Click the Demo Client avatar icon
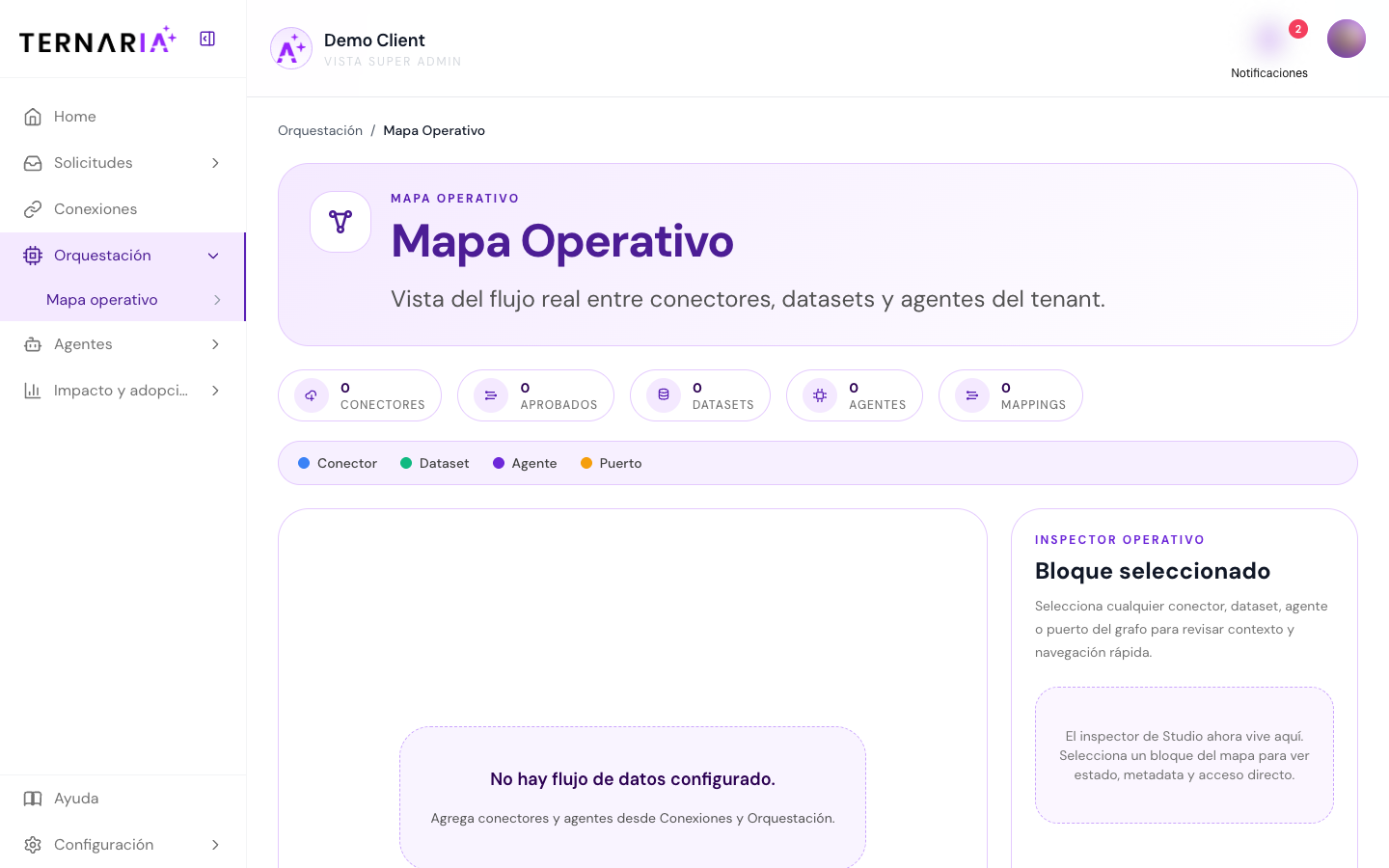The width and height of the screenshot is (1389, 868). point(291,48)
